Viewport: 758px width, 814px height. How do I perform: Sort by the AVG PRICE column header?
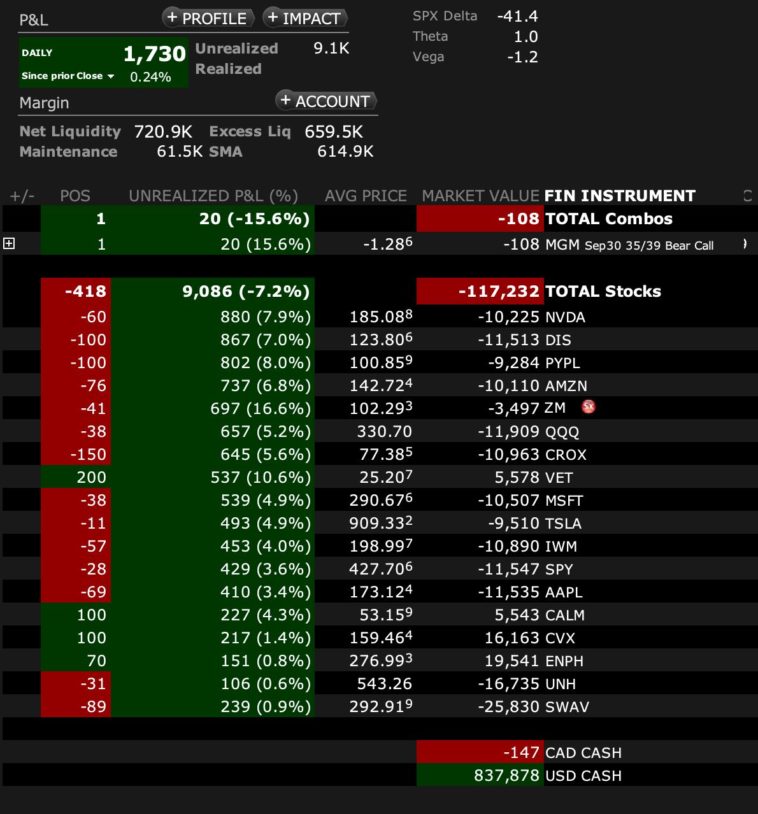pyautogui.click(x=366, y=196)
